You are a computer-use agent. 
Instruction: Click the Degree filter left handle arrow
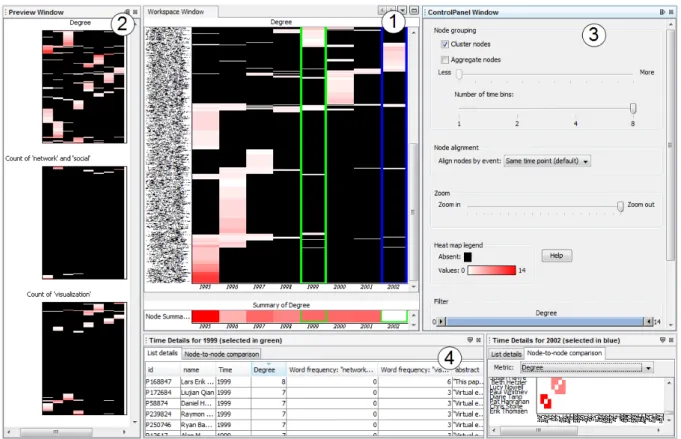pyautogui.click(x=442, y=322)
